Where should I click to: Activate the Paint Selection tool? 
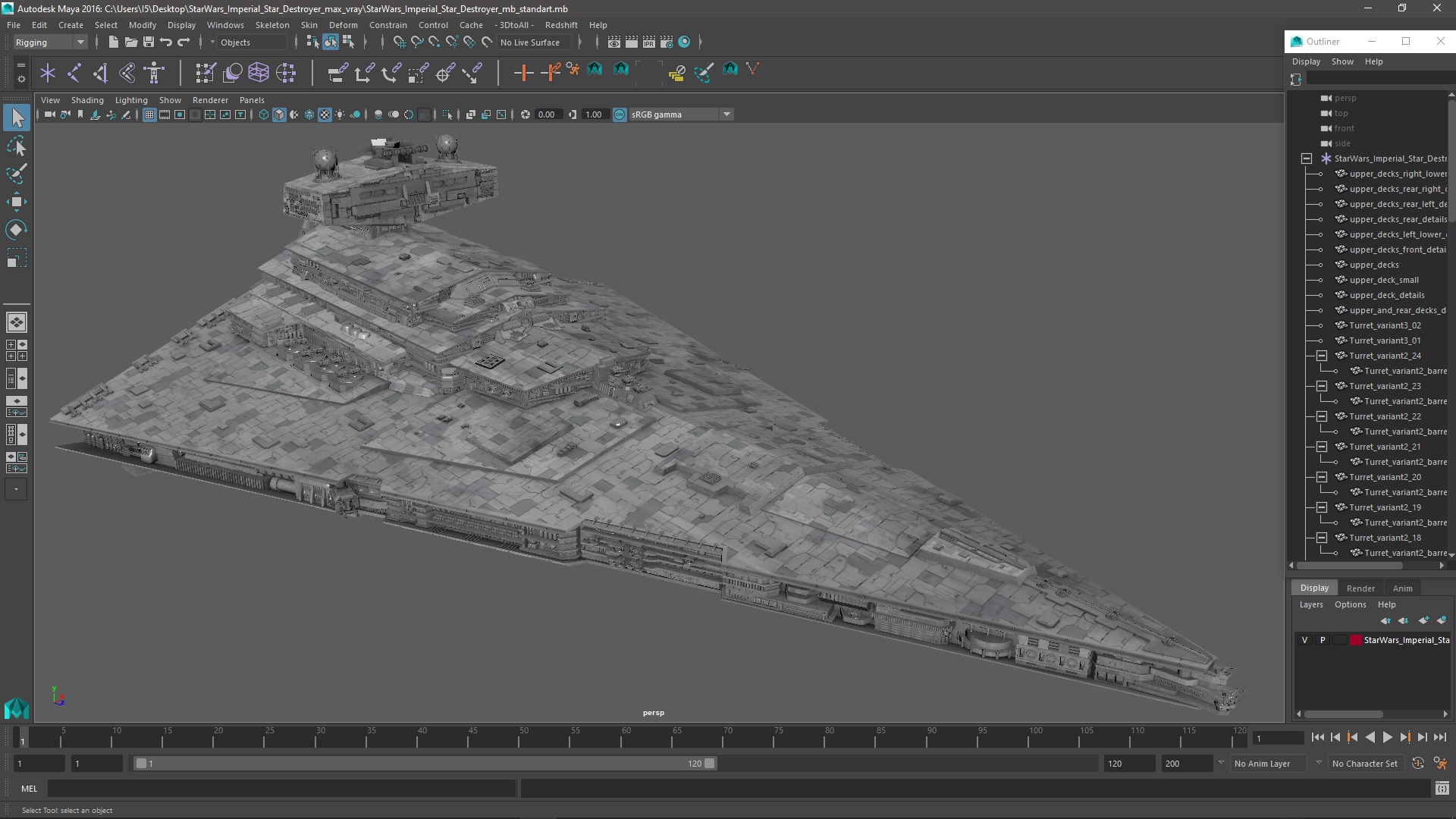17,174
